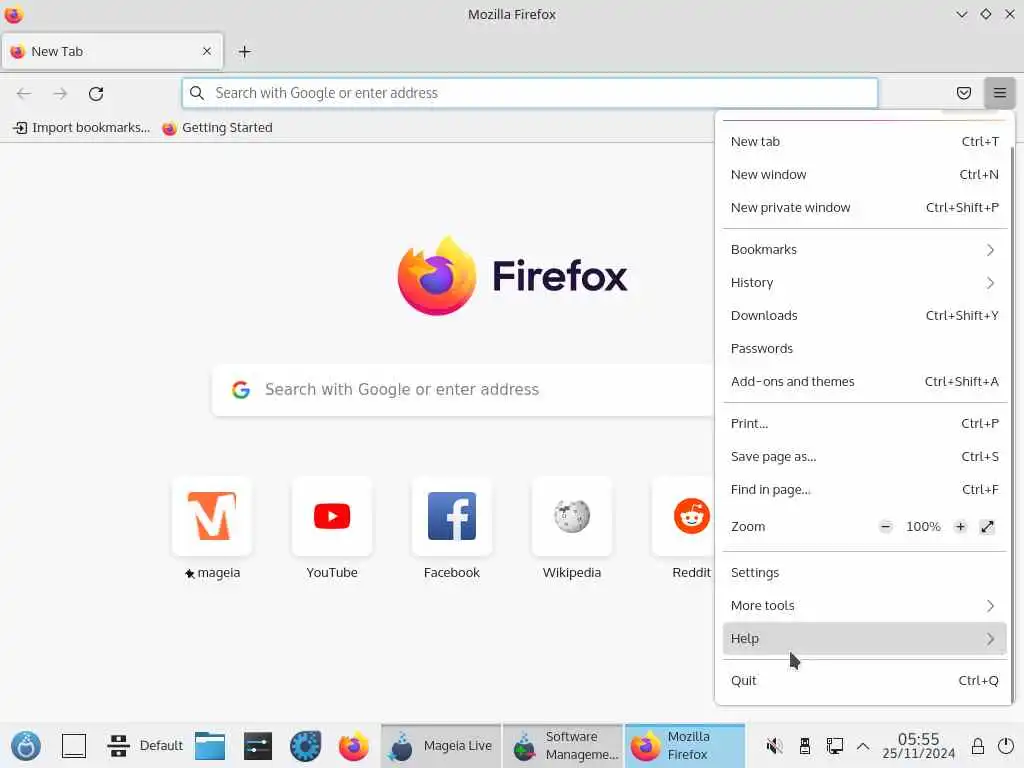Open the power/leave button

click(1006, 746)
